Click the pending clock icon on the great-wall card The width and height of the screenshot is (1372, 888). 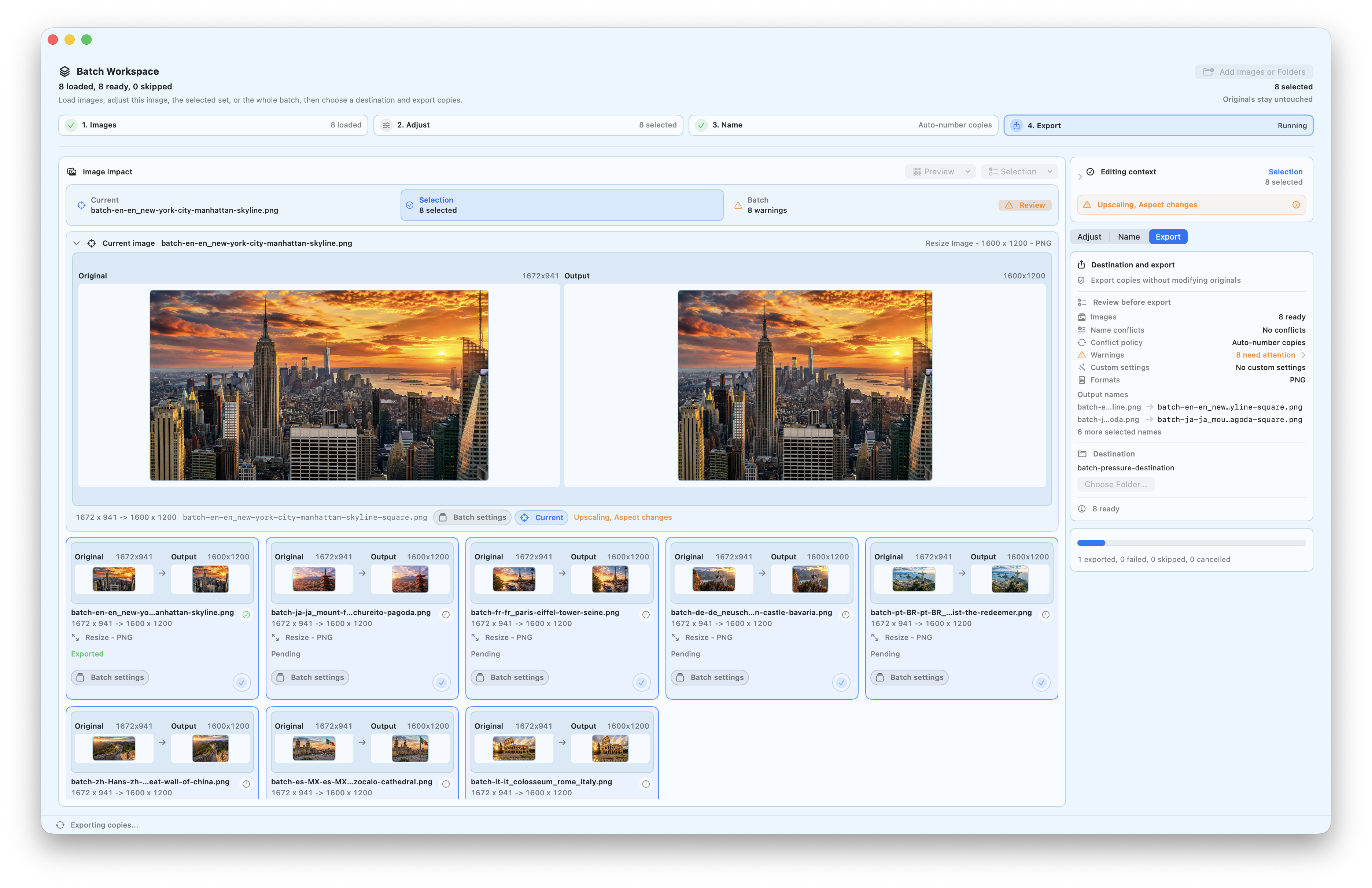click(246, 784)
